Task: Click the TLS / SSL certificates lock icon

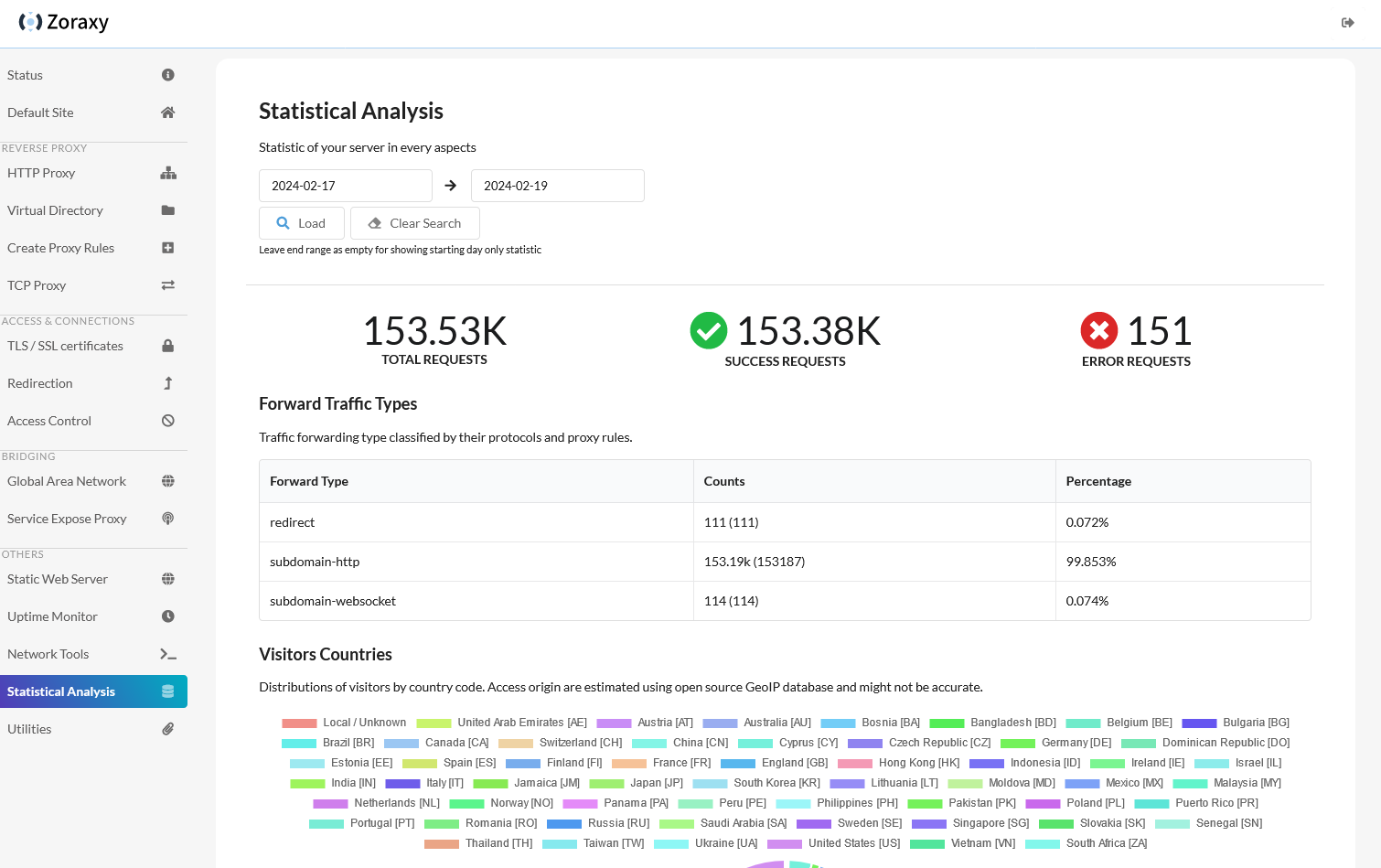Action: click(167, 345)
